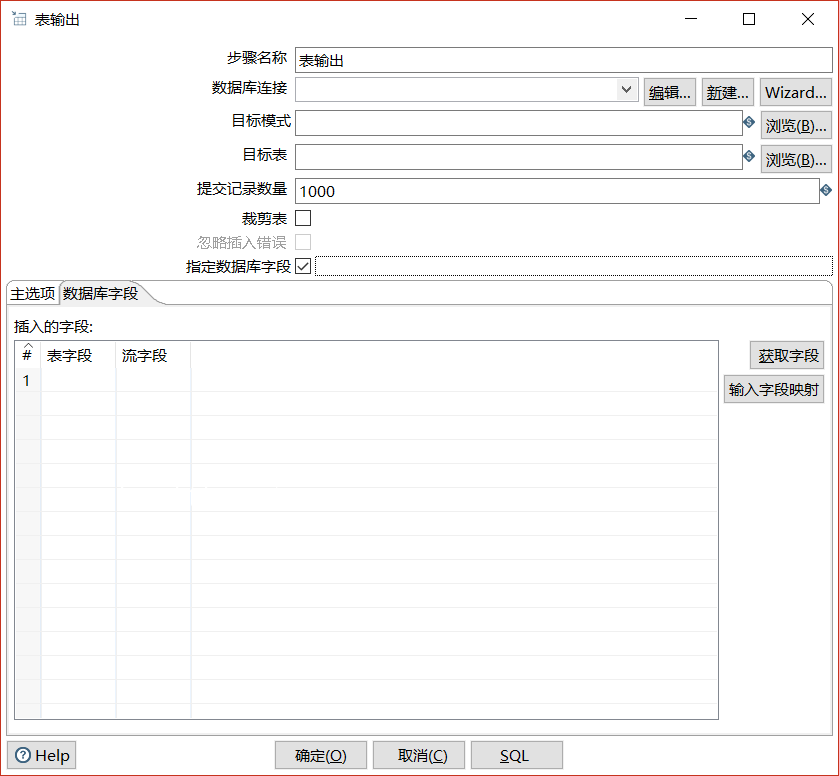Uncheck the 指定数据库字段 checkbox
The height and width of the screenshot is (776, 839).
click(x=303, y=266)
